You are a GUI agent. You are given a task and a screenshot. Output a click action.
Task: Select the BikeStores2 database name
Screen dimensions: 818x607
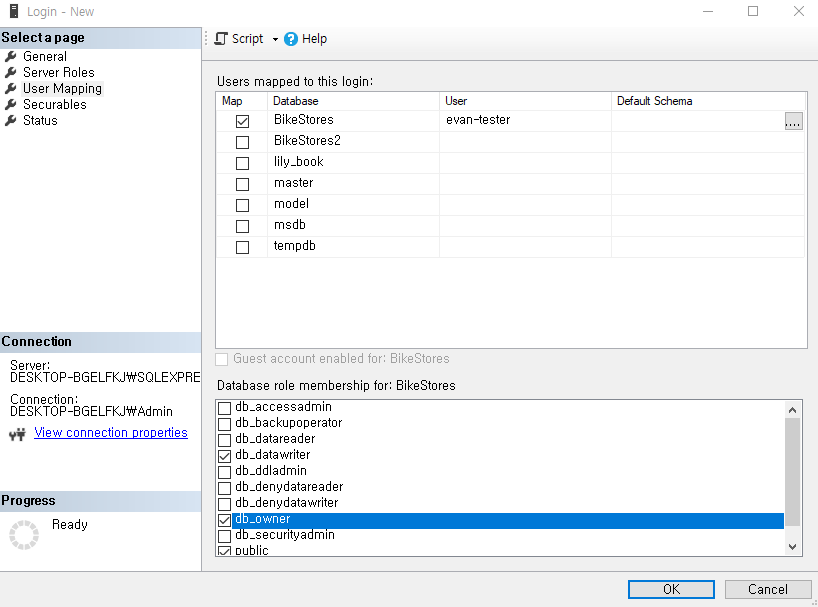click(307, 141)
